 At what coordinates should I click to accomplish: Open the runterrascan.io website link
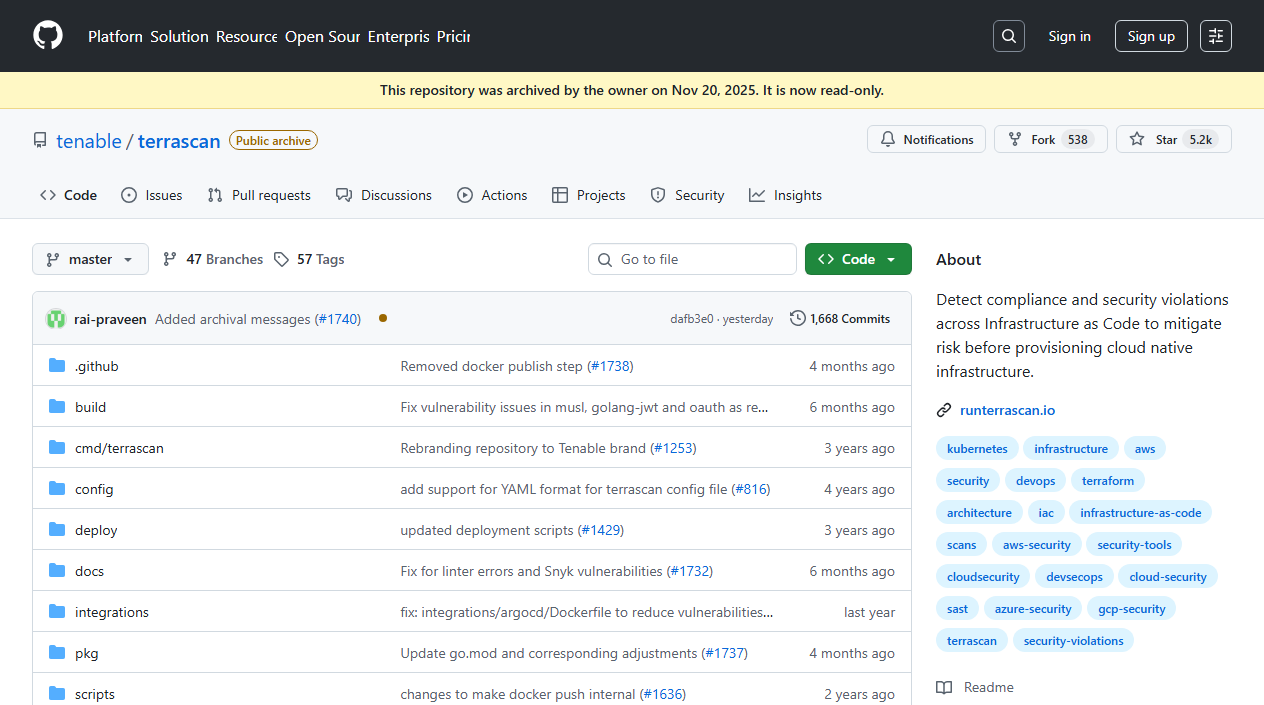click(1007, 410)
